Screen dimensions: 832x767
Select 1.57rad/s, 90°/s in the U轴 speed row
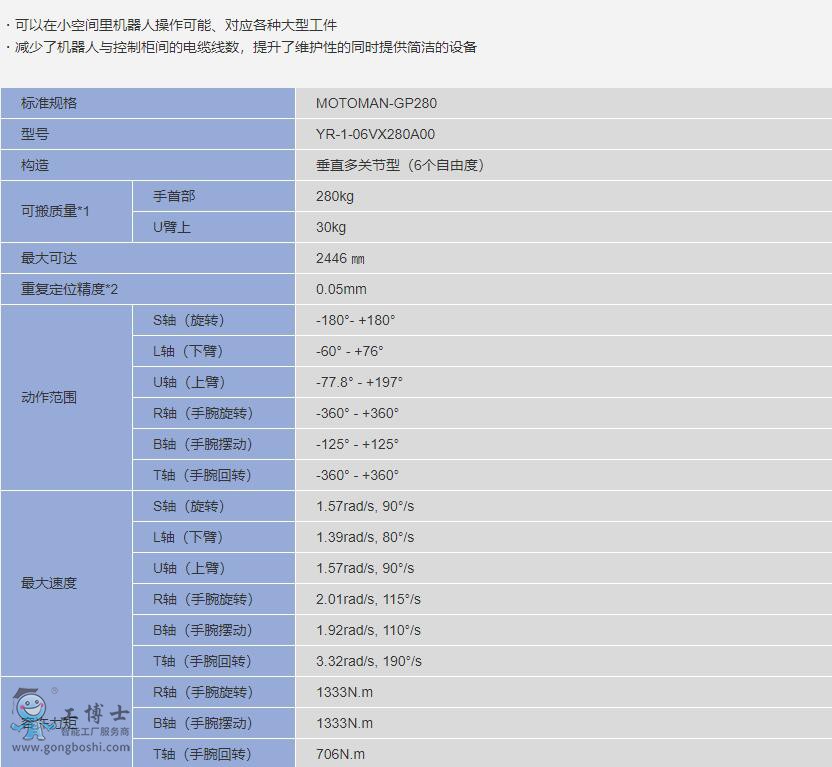coord(365,568)
